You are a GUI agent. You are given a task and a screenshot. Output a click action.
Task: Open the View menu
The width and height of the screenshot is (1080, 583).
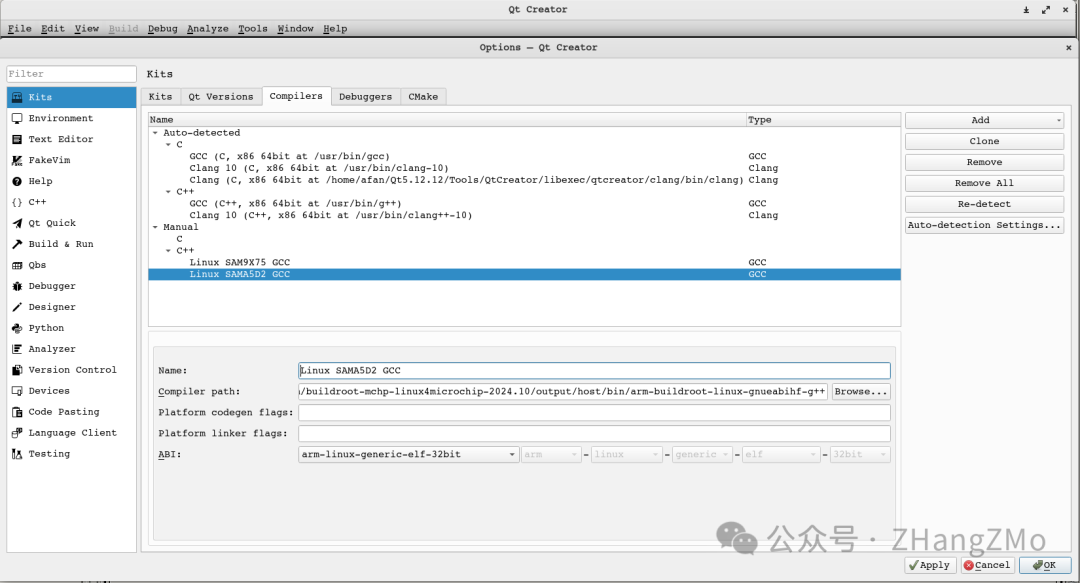[x=87, y=29]
